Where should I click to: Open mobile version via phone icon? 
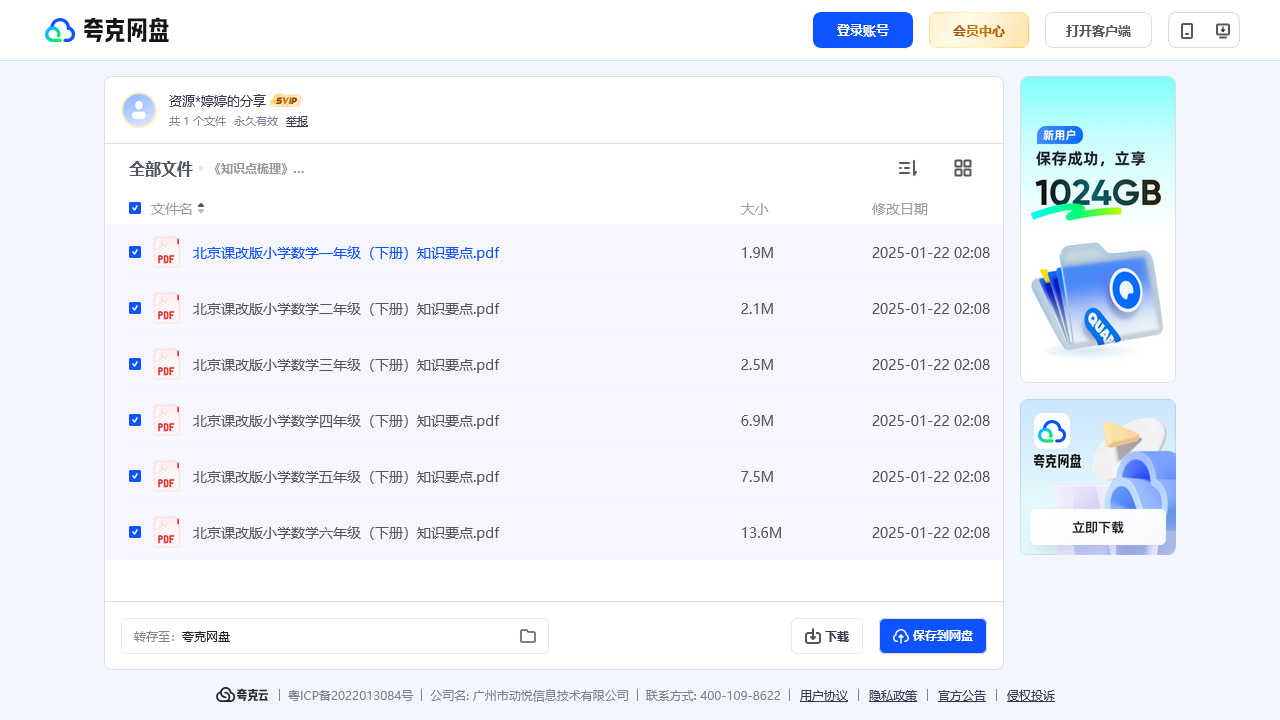(1187, 30)
